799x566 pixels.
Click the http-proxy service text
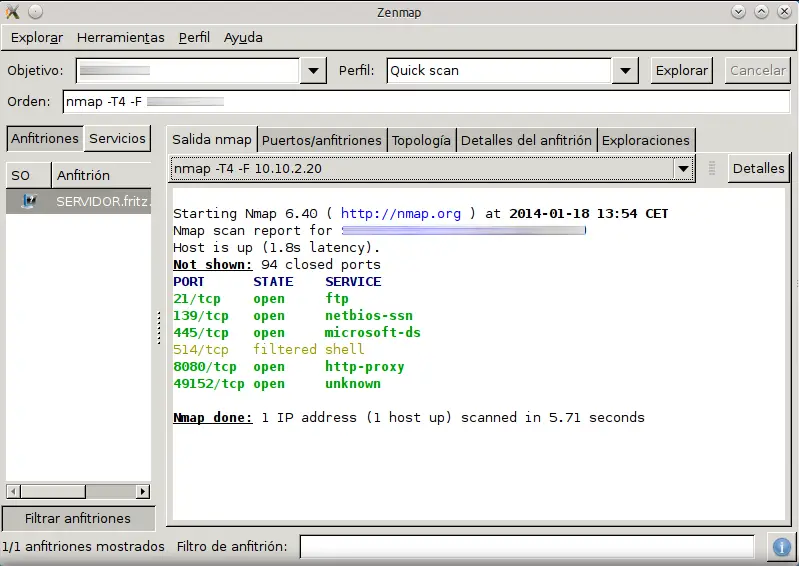click(x=365, y=367)
